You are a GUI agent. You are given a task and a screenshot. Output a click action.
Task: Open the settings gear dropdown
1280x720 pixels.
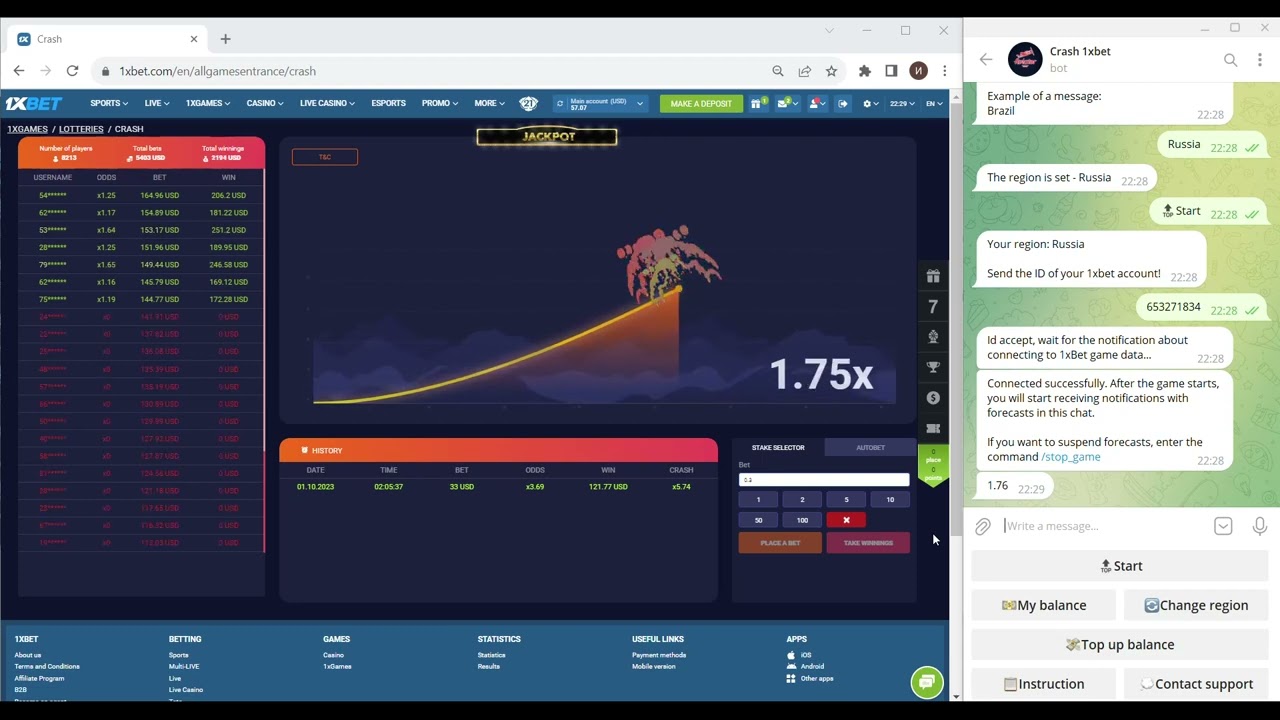(871, 103)
